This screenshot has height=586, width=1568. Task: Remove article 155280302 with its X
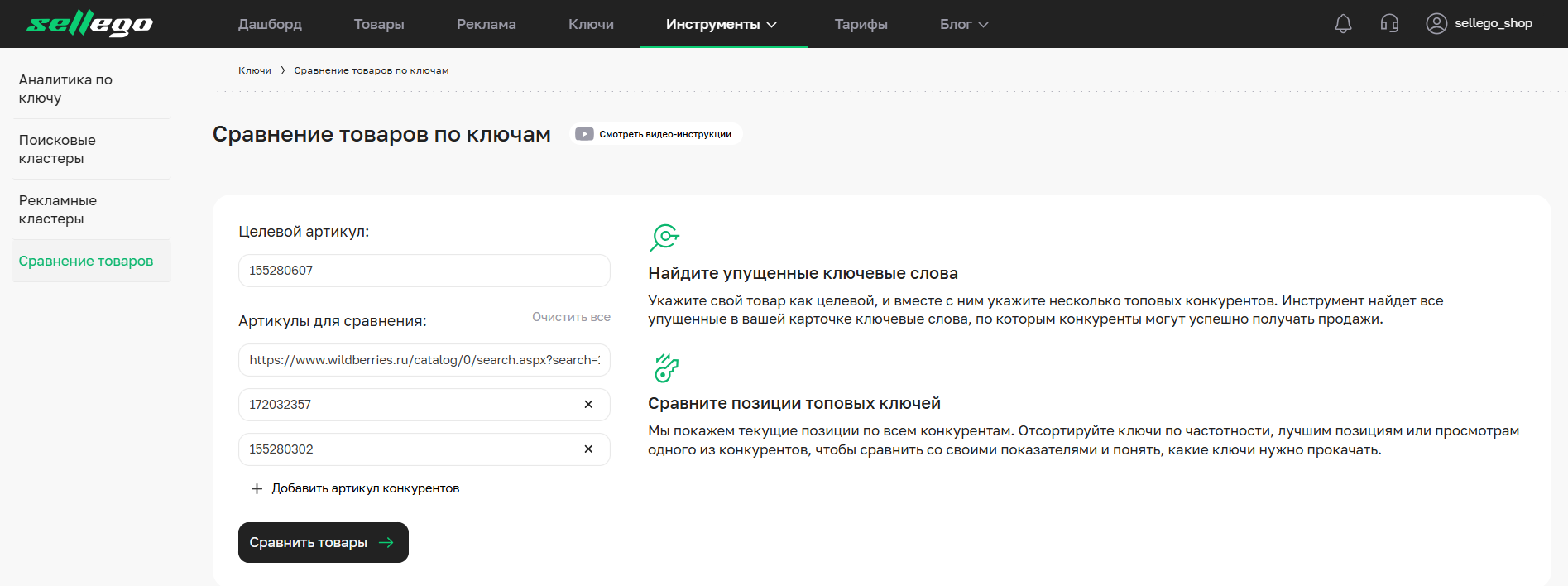click(x=588, y=449)
